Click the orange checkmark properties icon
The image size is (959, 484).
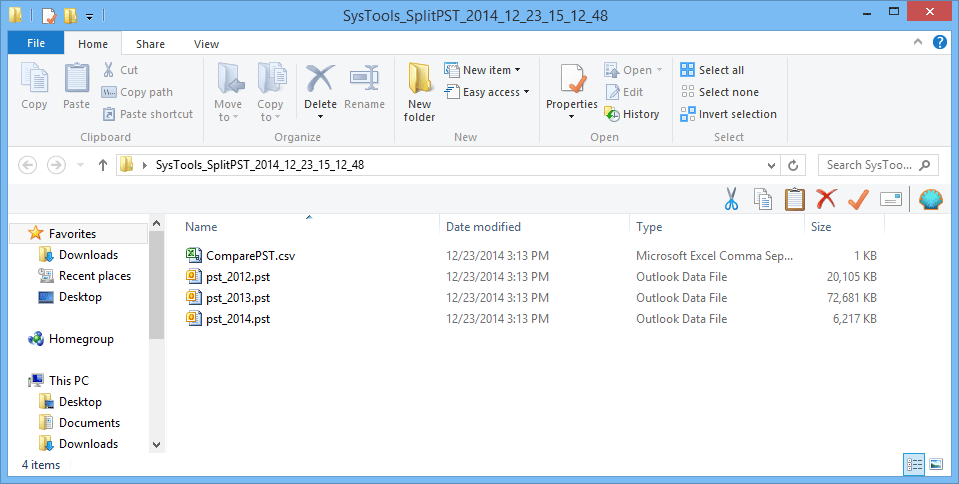859,199
